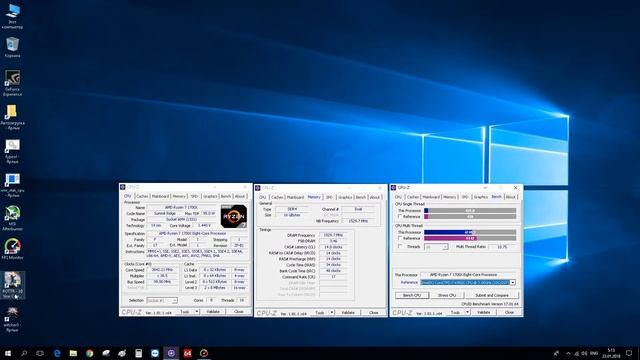Open the Action Center notifications icon

coord(629,353)
